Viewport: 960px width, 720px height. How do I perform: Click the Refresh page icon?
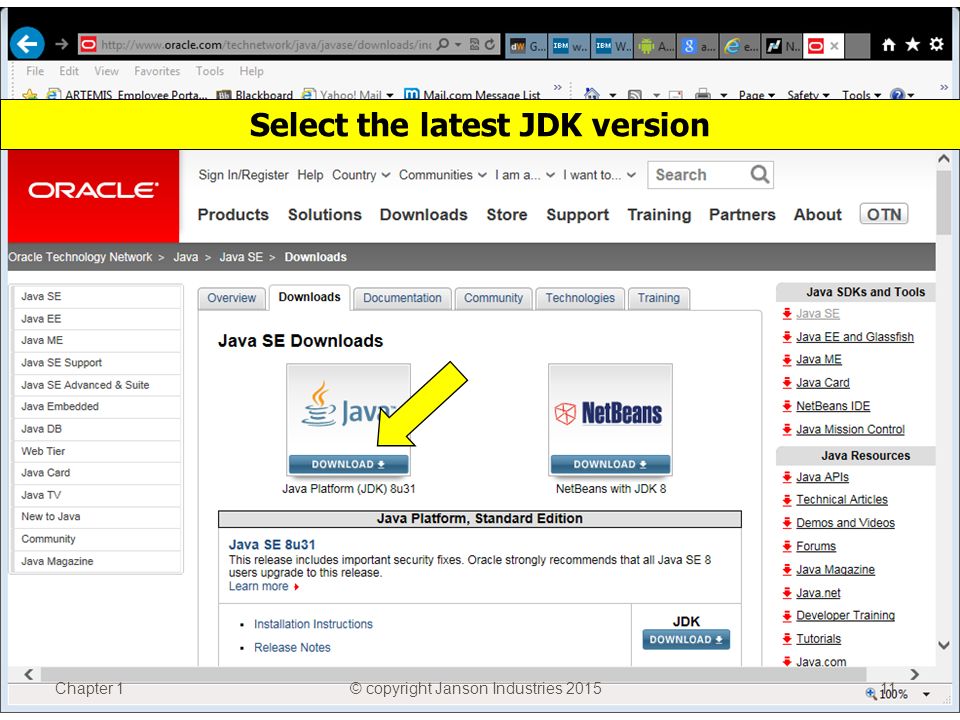(x=490, y=44)
